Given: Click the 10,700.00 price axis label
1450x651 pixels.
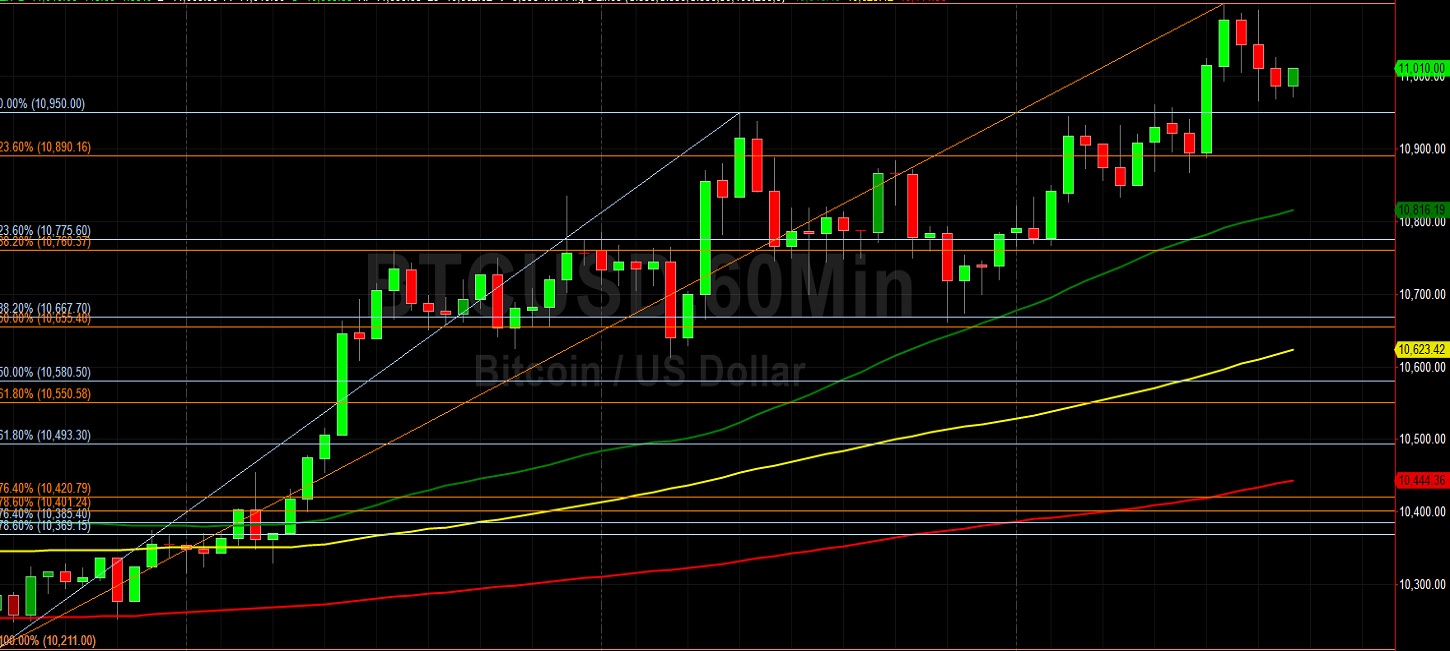Looking at the screenshot, I should 1422,294.
